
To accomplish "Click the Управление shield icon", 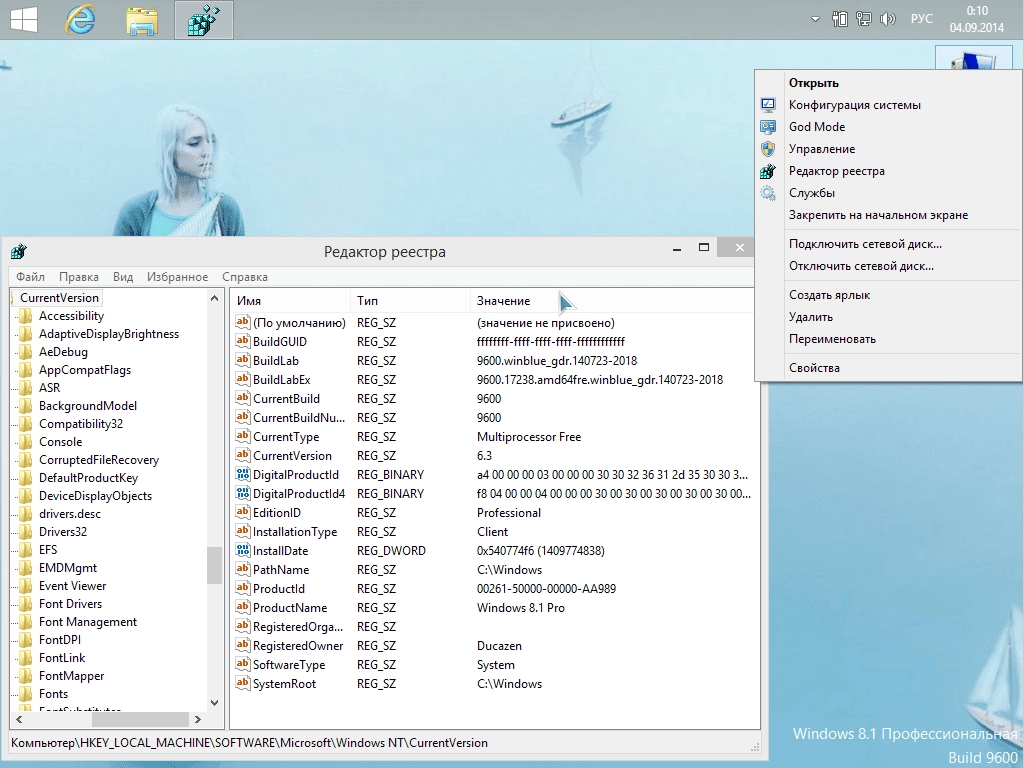I will [768, 149].
